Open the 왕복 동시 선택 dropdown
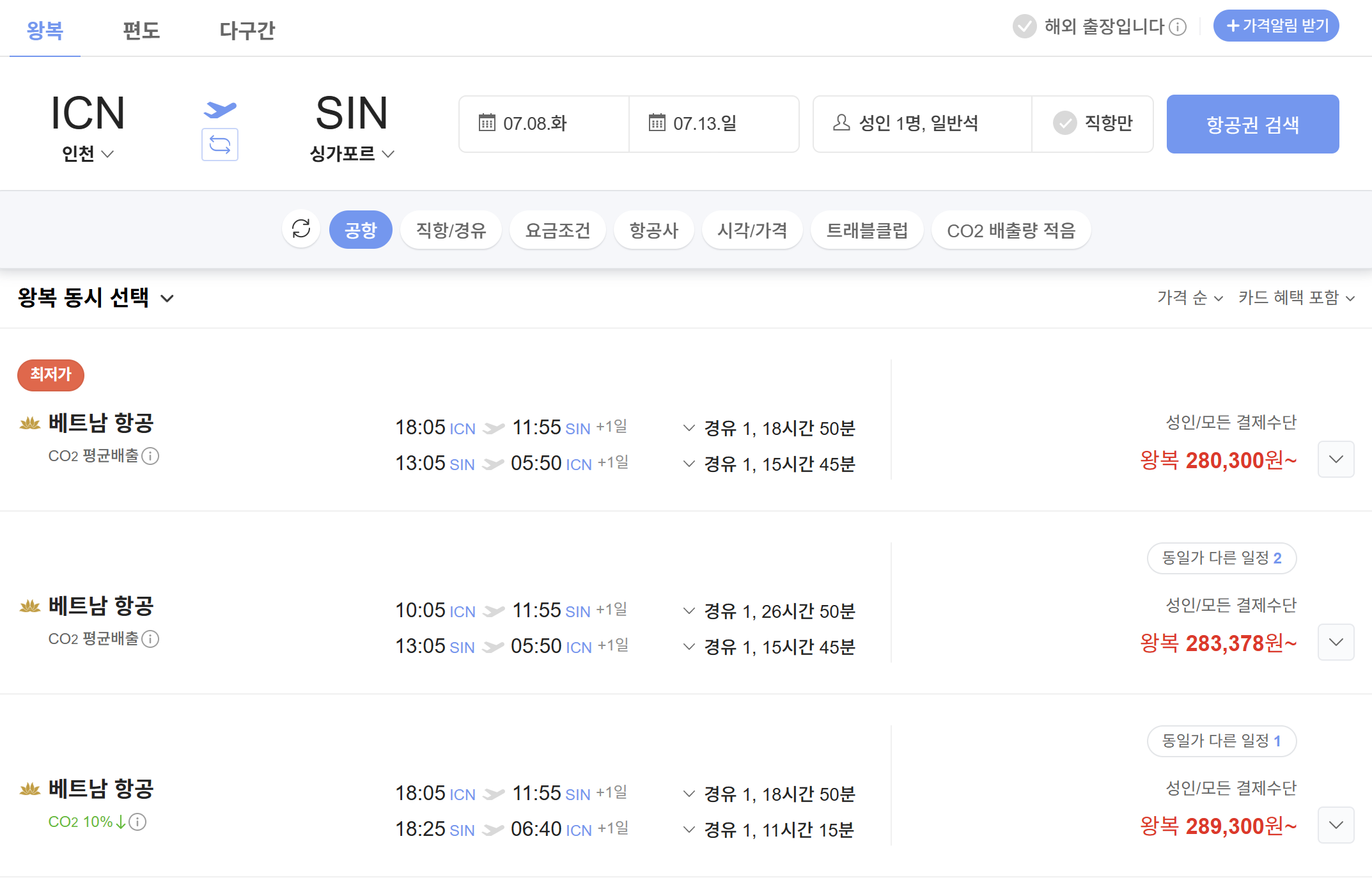The width and height of the screenshot is (1372, 889). point(96,297)
